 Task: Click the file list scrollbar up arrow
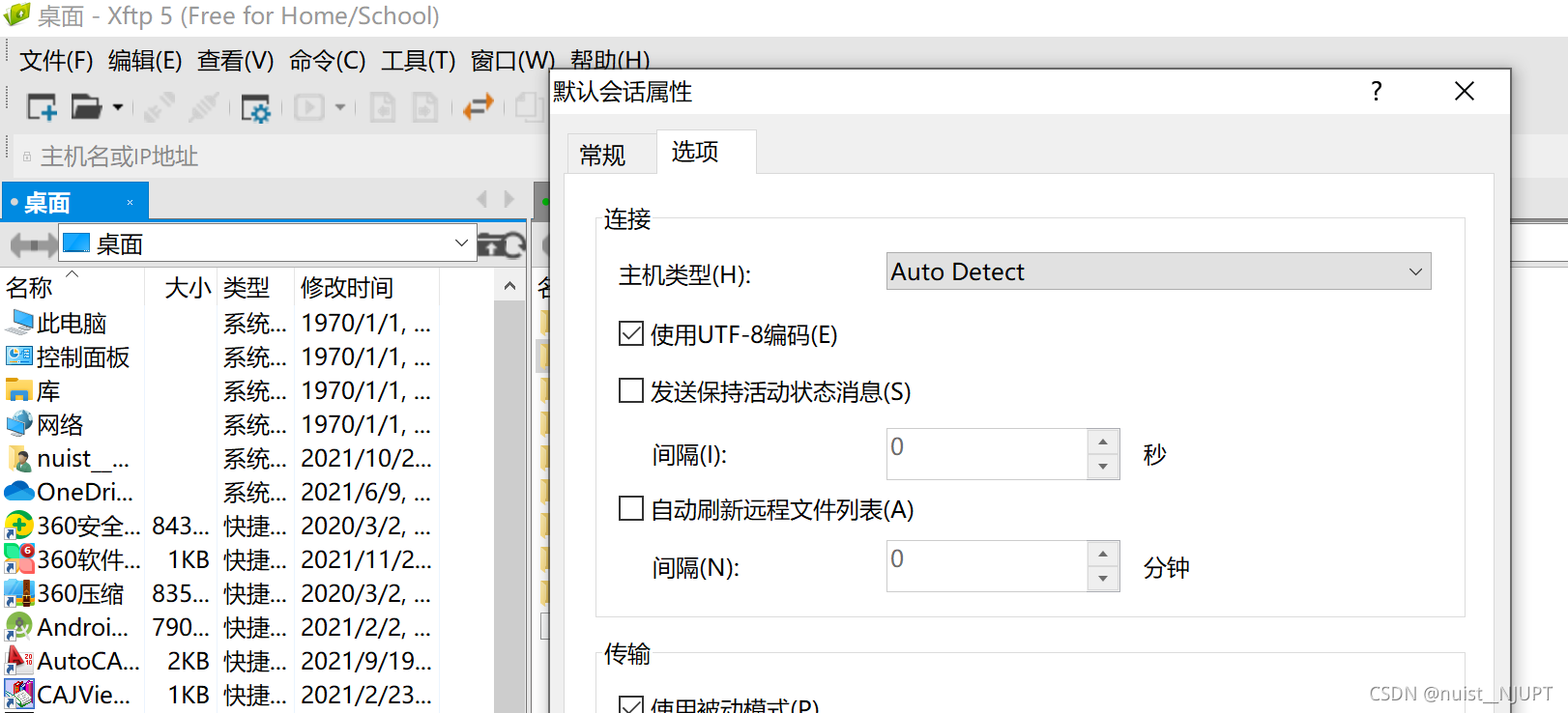coord(509,286)
